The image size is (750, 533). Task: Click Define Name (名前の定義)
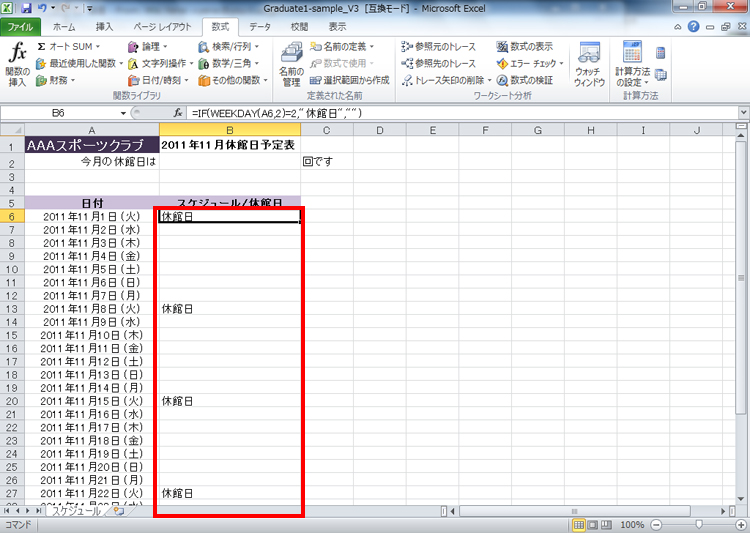[x=338, y=46]
